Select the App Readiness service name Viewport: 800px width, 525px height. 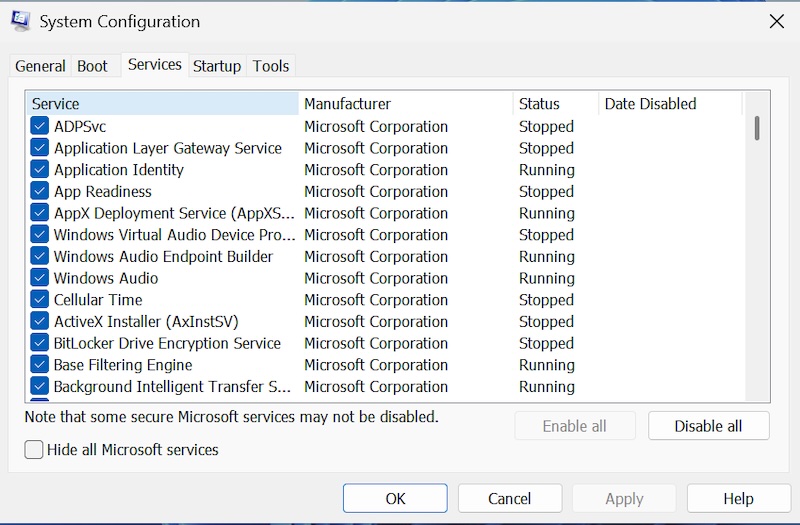pos(103,191)
